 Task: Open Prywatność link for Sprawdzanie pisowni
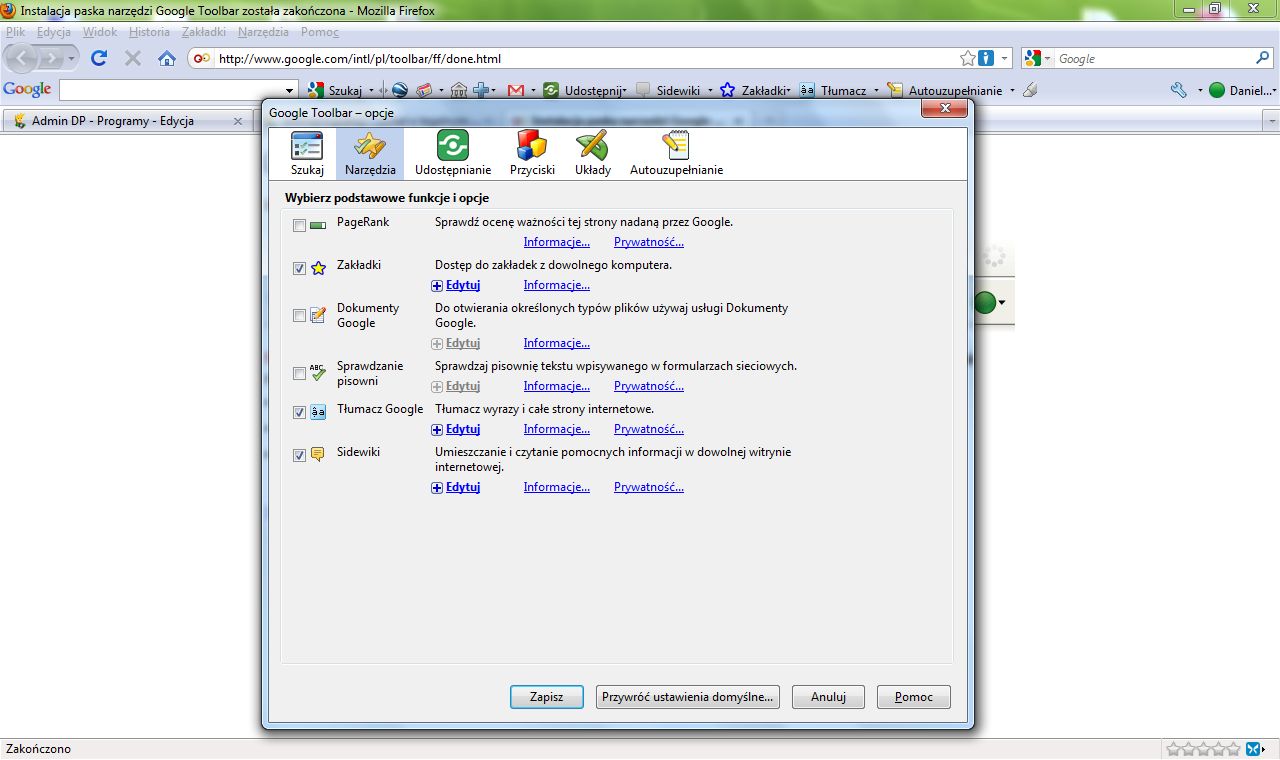tap(649, 386)
